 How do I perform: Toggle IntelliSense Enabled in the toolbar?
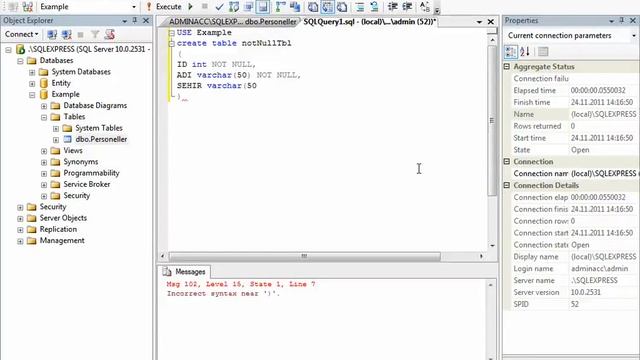click(x=263, y=7)
